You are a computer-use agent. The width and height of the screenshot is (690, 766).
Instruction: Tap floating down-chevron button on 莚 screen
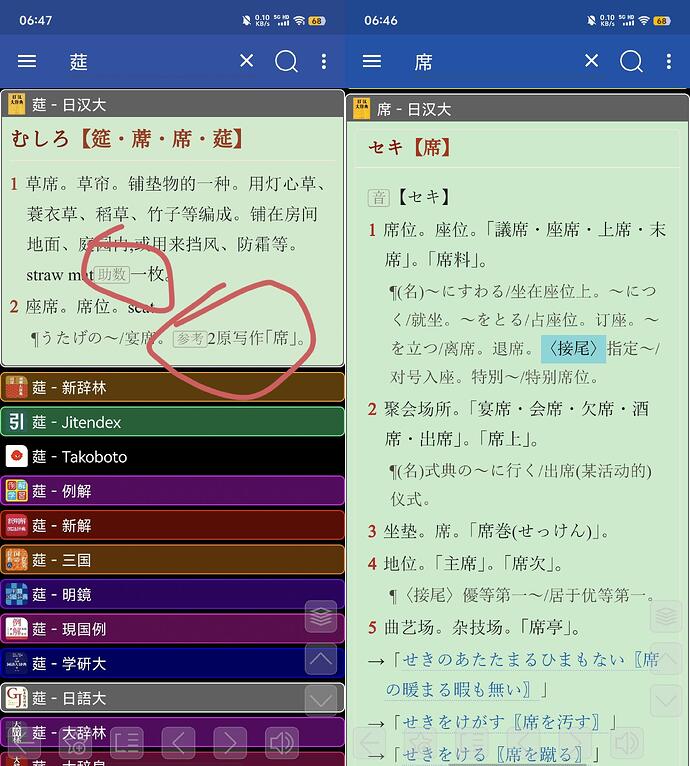pos(321,701)
